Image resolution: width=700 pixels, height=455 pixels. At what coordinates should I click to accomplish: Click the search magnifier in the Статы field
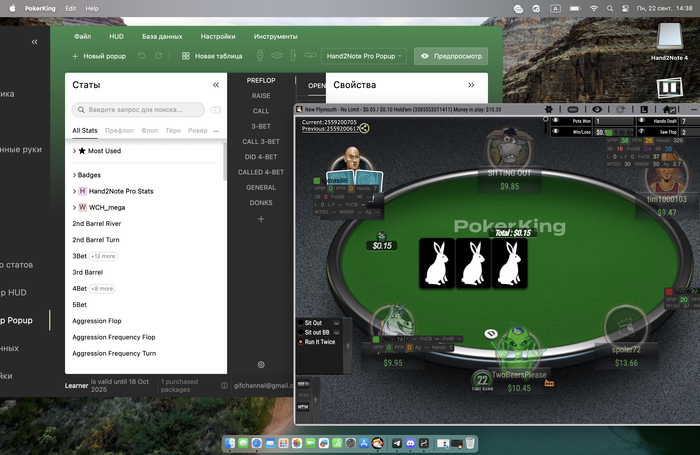(81, 109)
